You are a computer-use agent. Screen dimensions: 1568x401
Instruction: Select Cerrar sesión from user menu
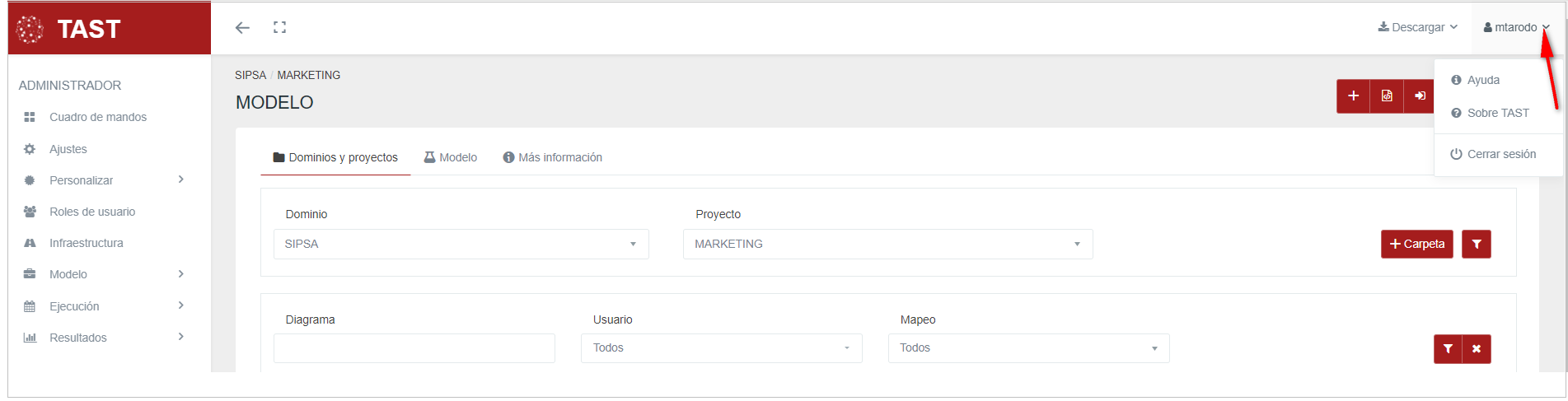pyautogui.click(x=1493, y=154)
